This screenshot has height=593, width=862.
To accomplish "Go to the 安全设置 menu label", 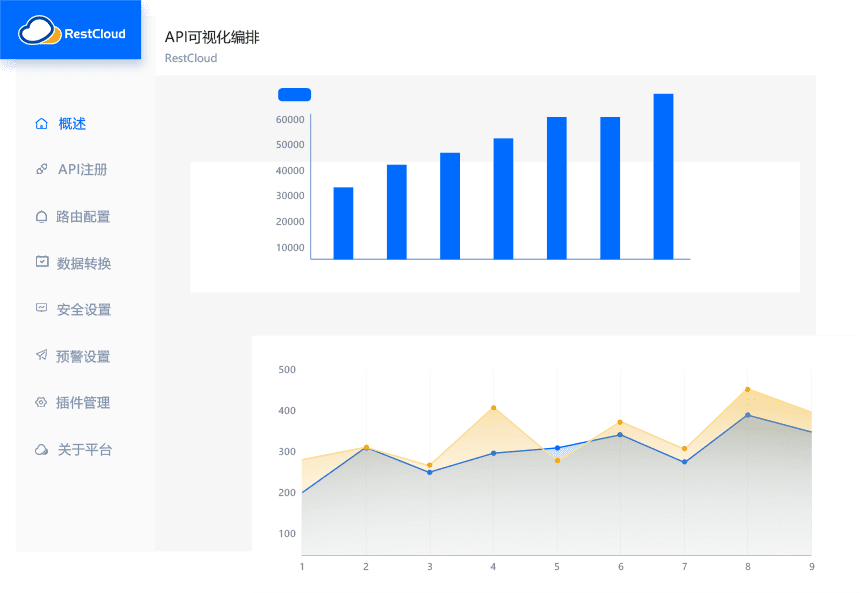I will (83, 310).
